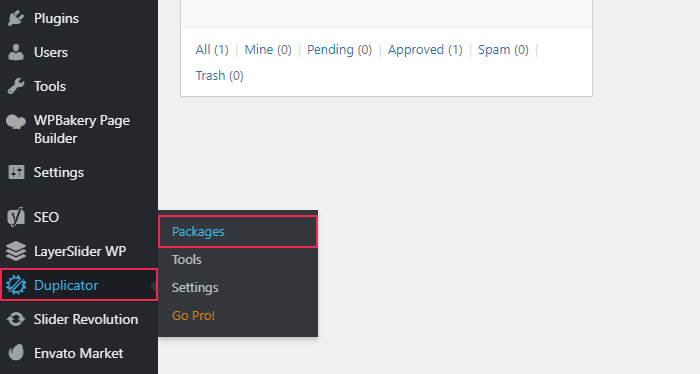
Task: Click the Envato Market leaf icon
Action: (x=16, y=353)
